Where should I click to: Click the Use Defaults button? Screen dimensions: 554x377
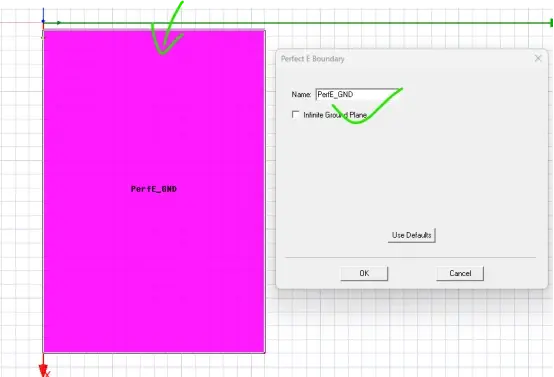(412, 235)
